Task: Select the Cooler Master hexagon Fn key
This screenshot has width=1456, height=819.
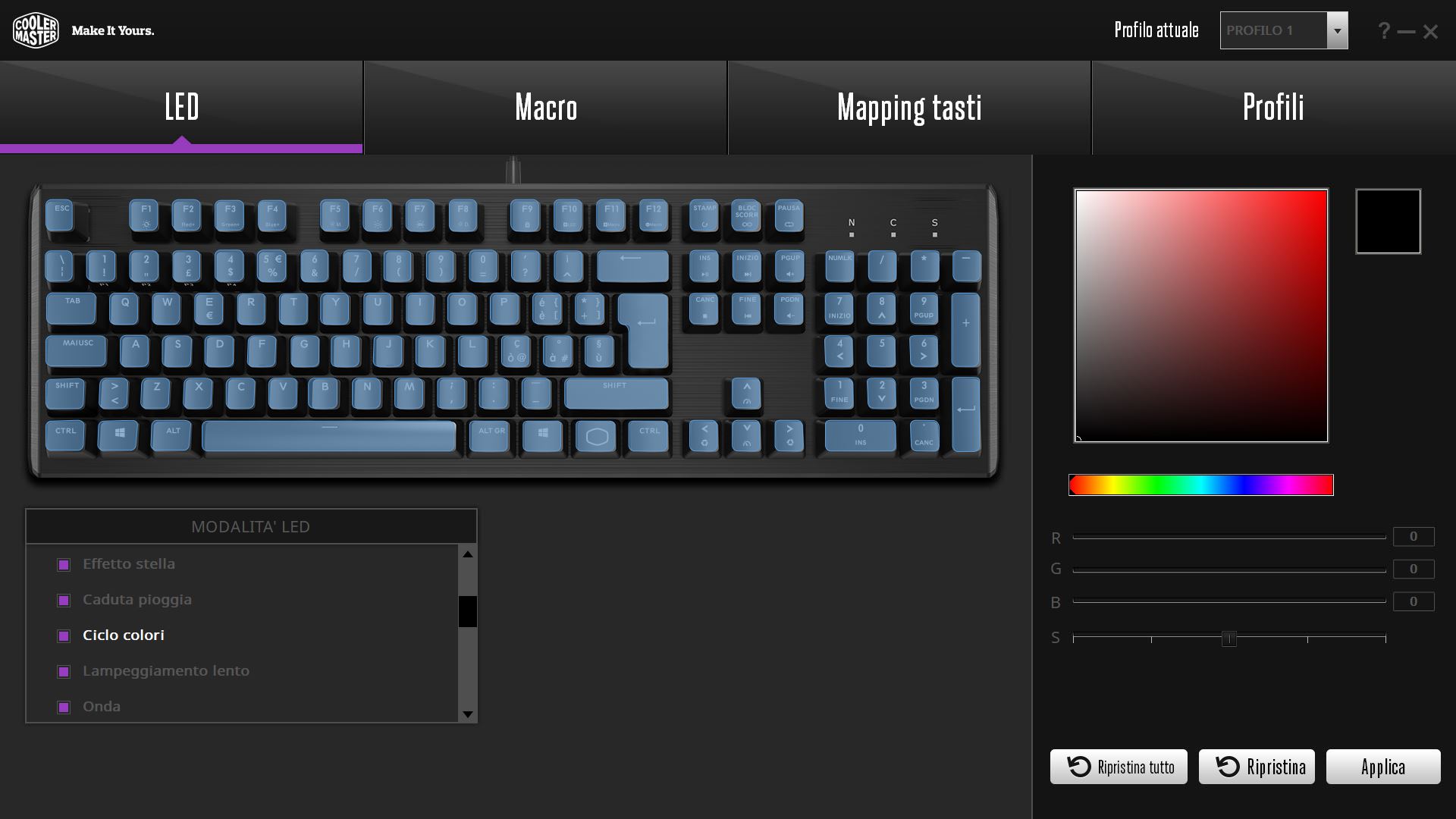Action: pyautogui.click(x=597, y=436)
